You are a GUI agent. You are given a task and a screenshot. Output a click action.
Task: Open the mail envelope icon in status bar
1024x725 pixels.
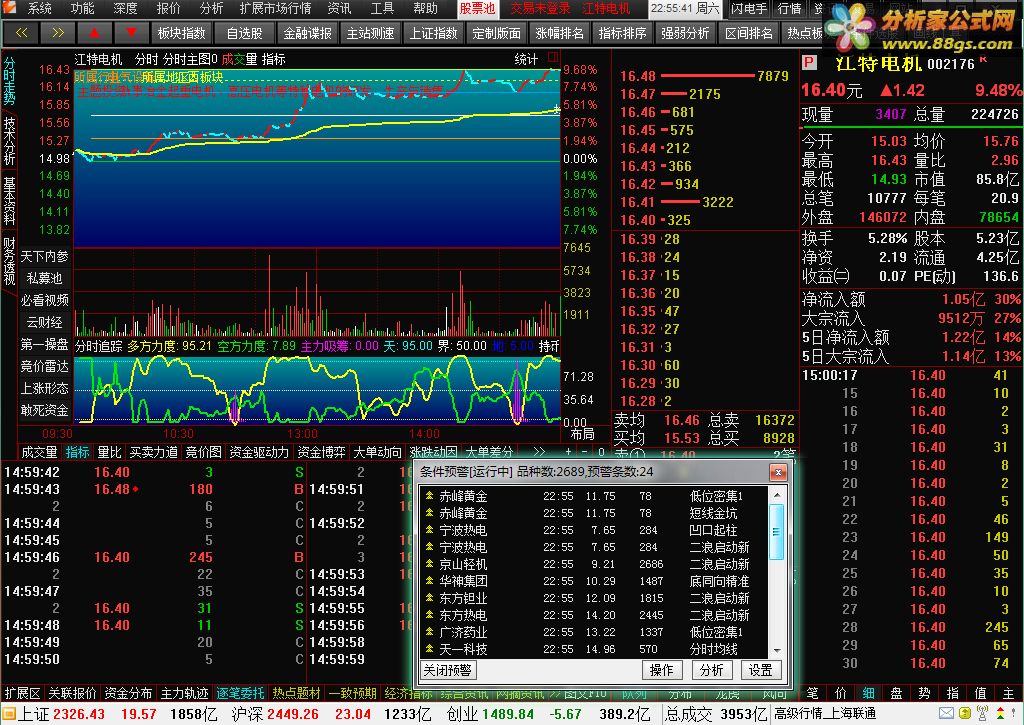[x=946, y=713]
